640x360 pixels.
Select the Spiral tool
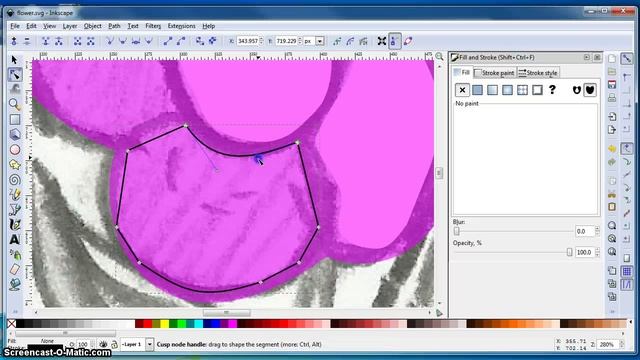(x=15, y=180)
